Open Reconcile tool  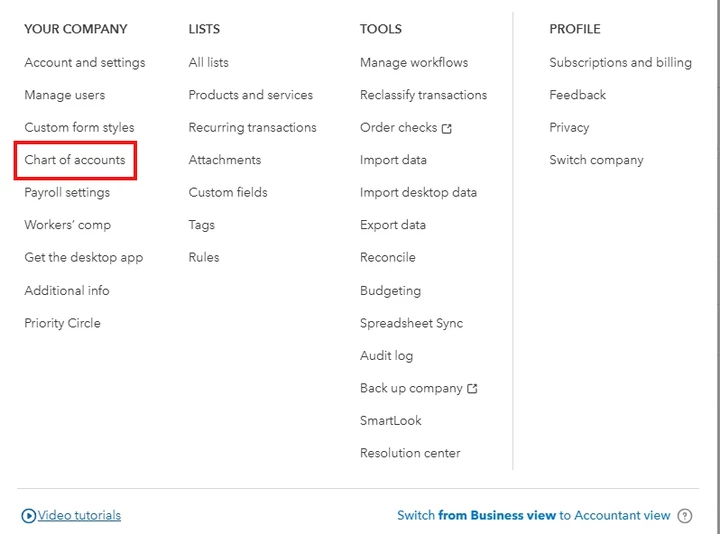(388, 257)
